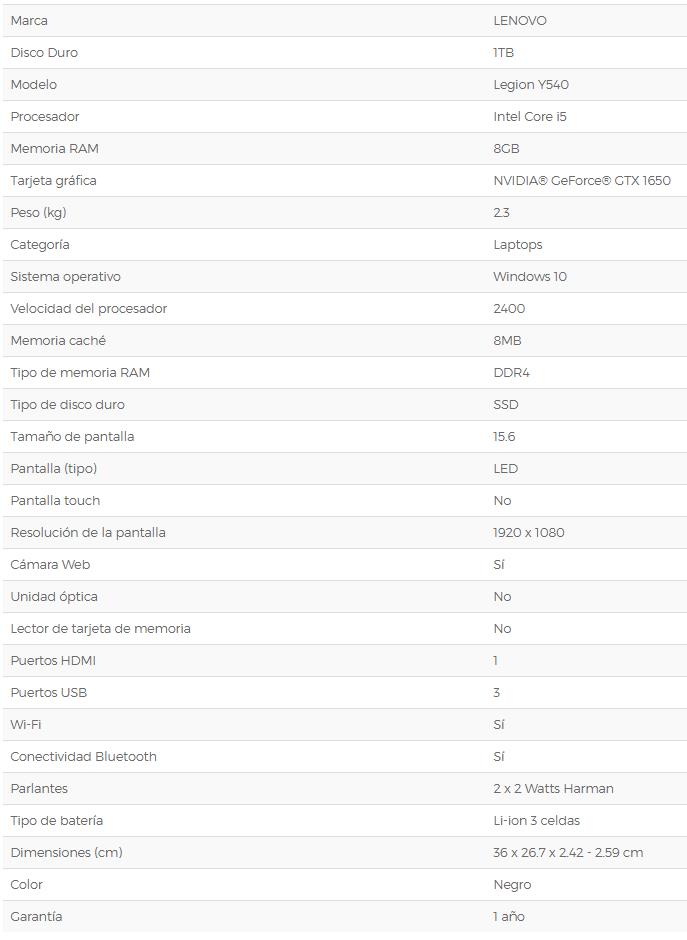Click the Dimensiones (cm) label
Image resolution: width=687 pixels, height=940 pixels.
[x=67, y=852]
